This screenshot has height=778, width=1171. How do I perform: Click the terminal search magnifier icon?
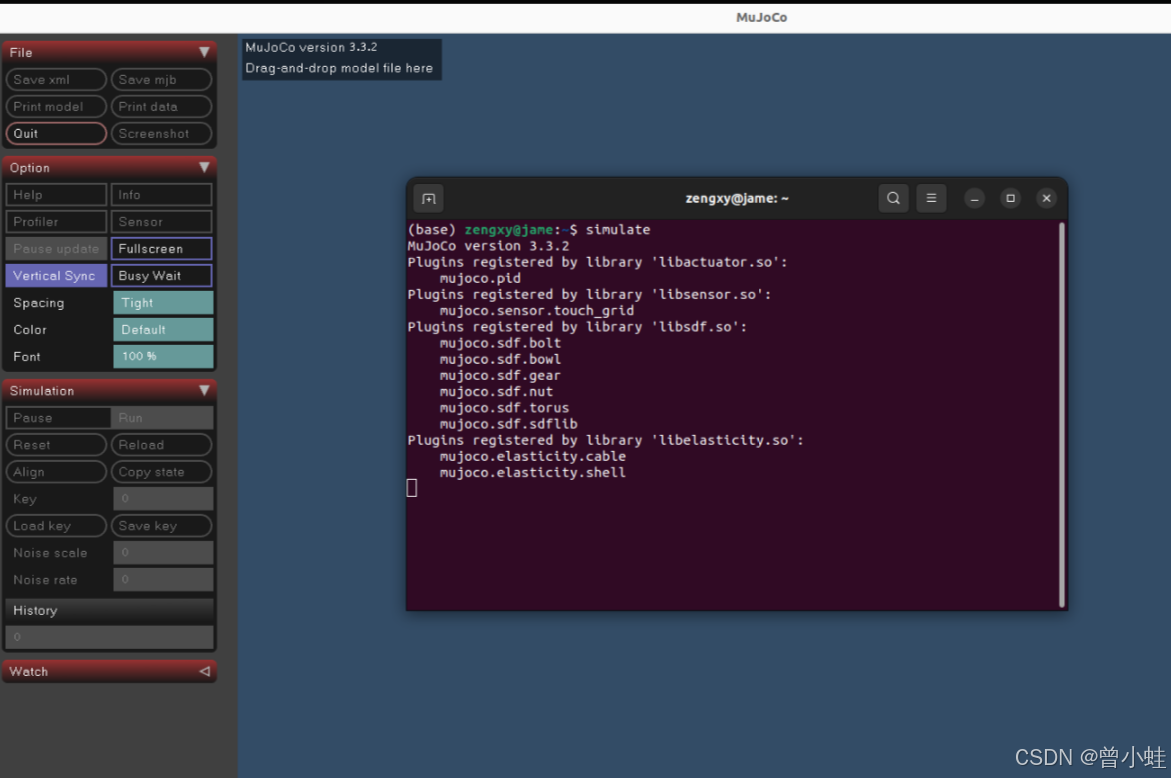click(893, 199)
